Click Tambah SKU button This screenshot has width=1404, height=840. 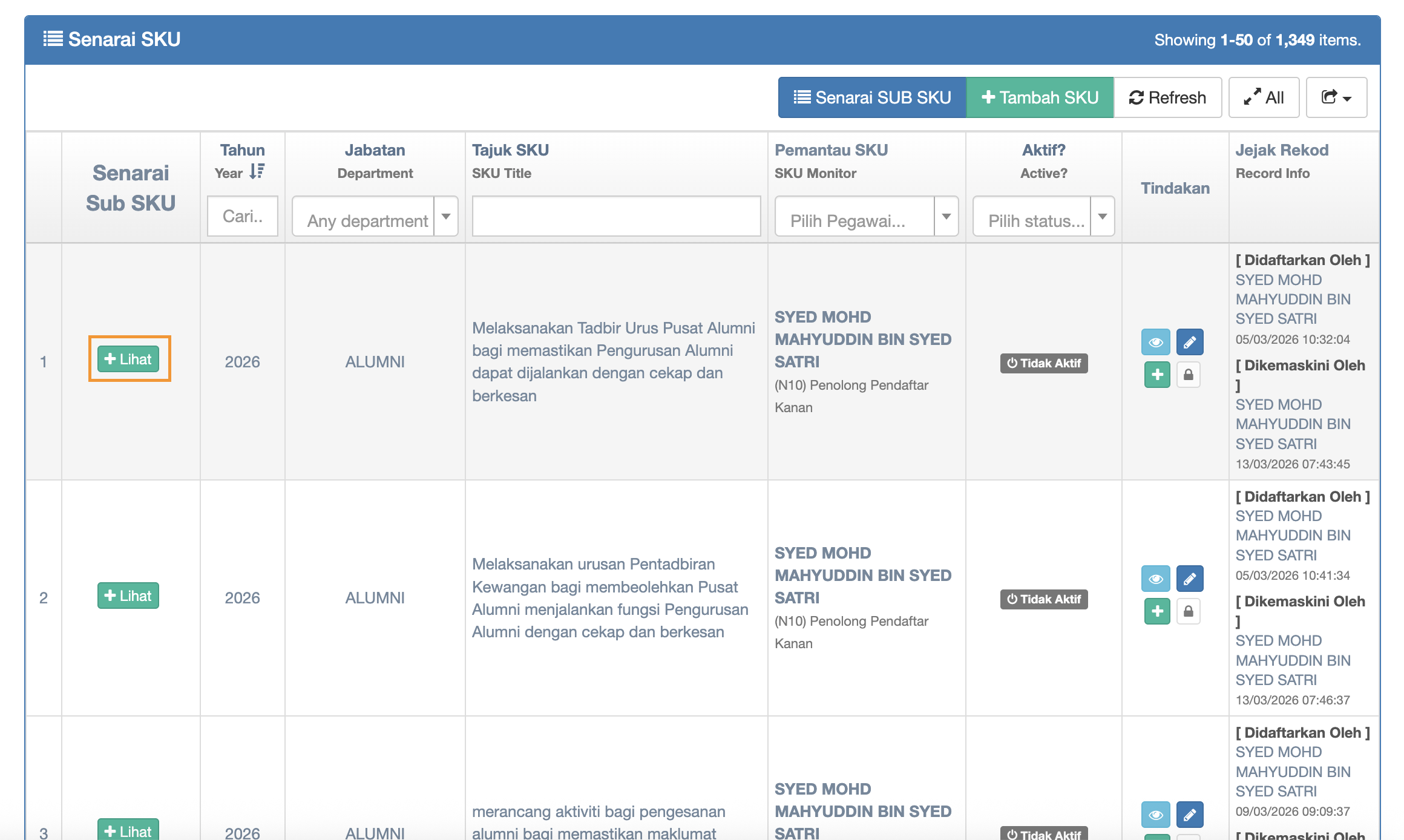click(1039, 97)
